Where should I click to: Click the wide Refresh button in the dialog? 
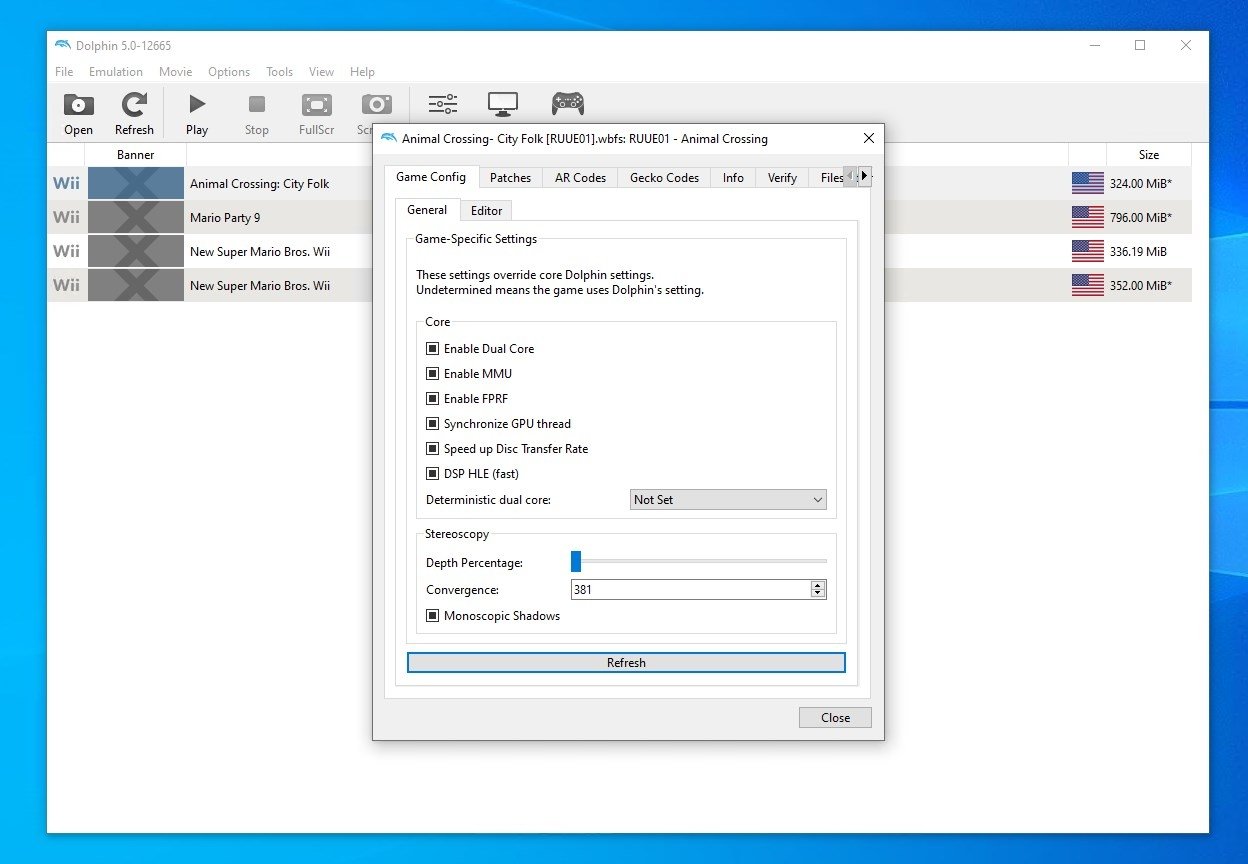tap(626, 663)
